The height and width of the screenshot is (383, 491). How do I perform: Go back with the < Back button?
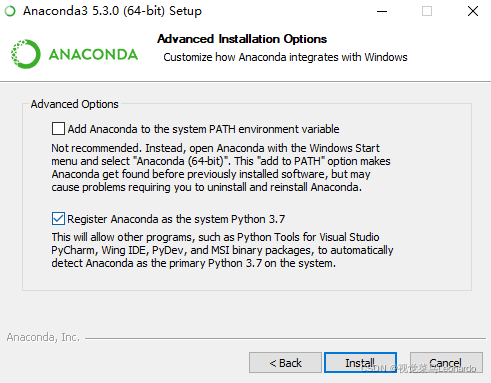pos(285,362)
